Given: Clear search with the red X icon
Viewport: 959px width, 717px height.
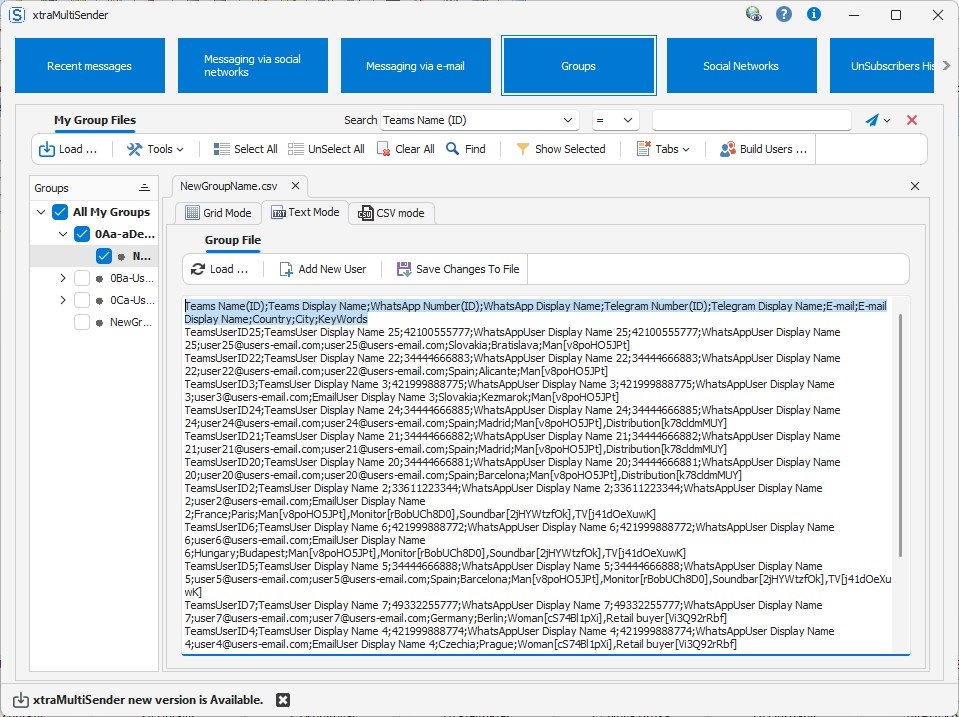Looking at the screenshot, I should click(x=912, y=120).
